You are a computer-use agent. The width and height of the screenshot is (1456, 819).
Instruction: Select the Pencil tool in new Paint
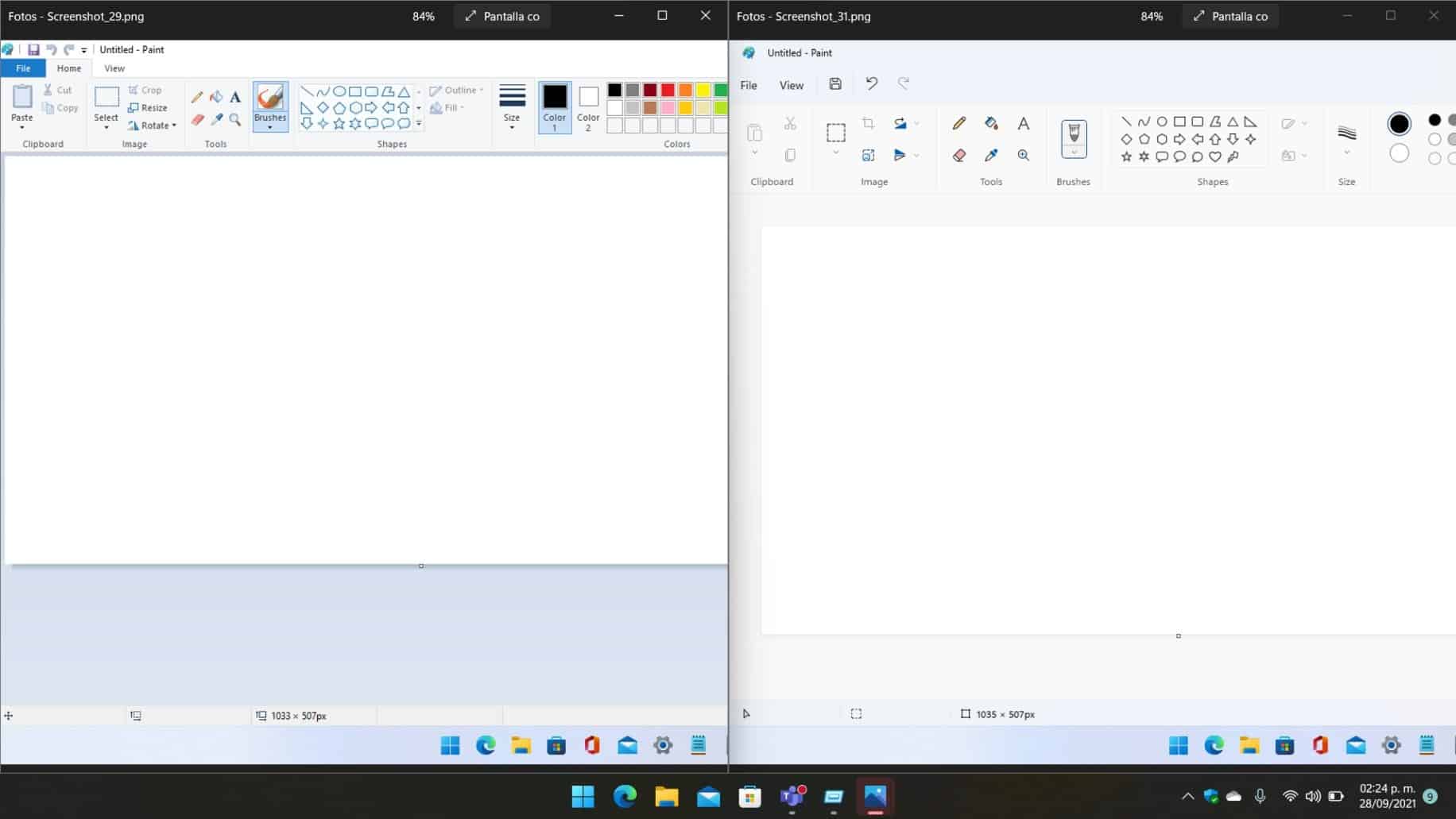959,123
